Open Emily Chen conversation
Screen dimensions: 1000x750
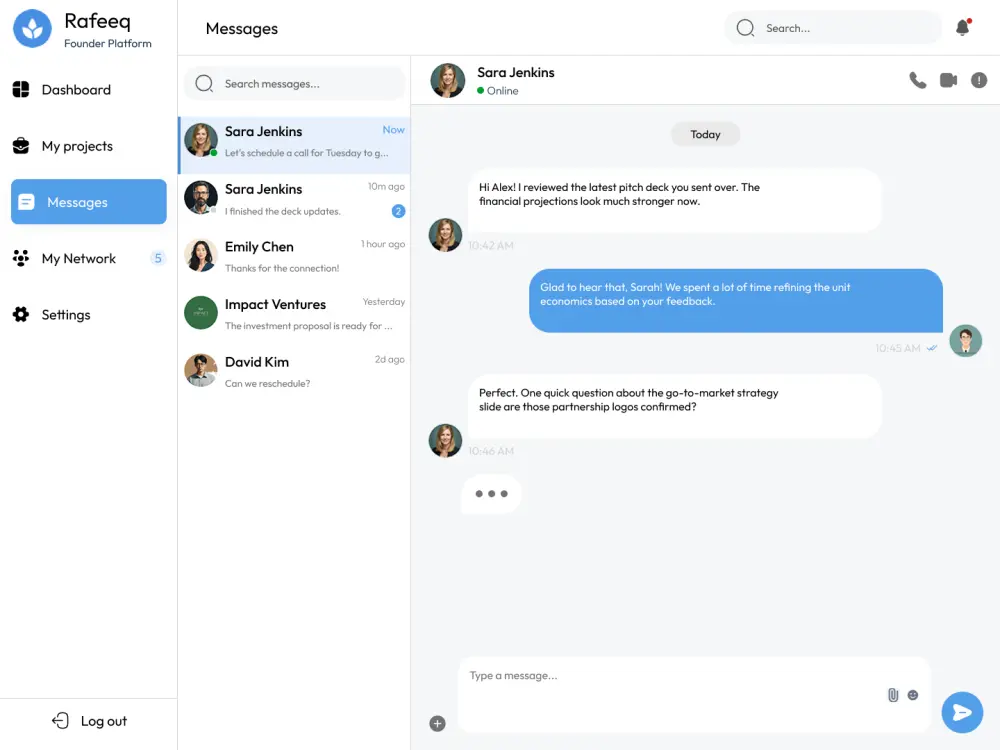pos(294,260)
